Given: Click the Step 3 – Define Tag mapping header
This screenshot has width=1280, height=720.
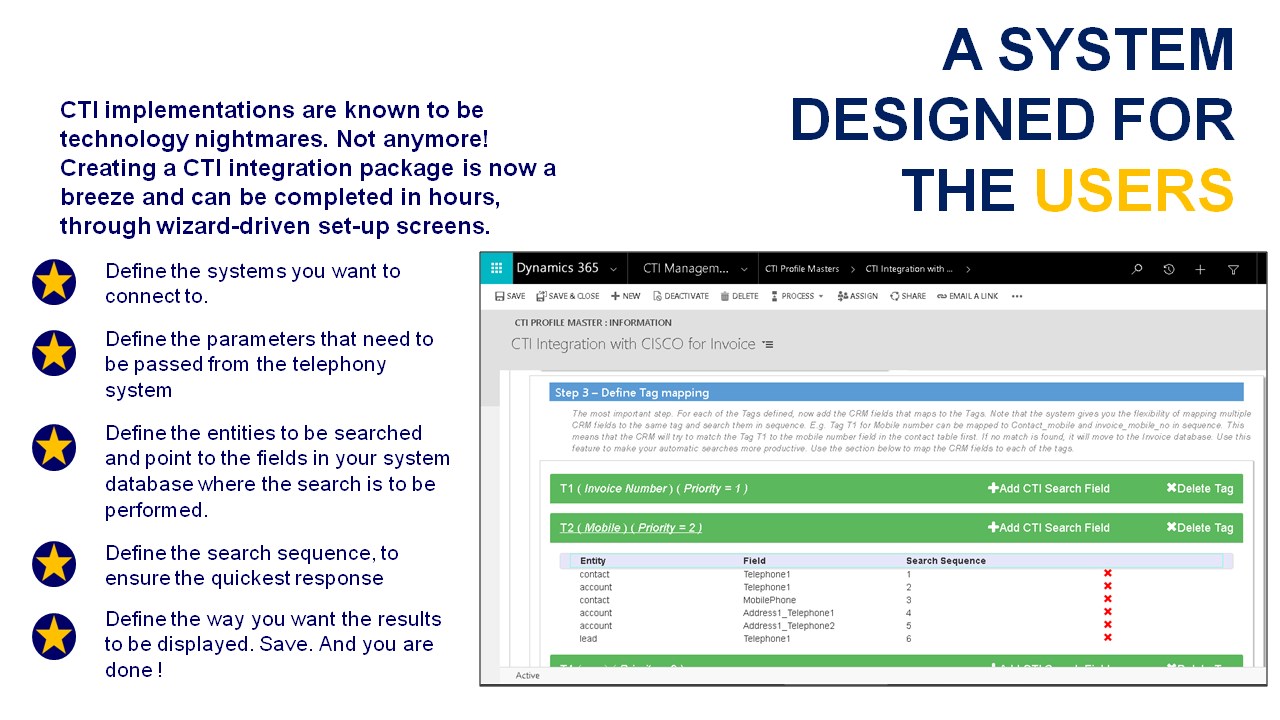Looking at the screenshot, I should (x=896, y=392).
